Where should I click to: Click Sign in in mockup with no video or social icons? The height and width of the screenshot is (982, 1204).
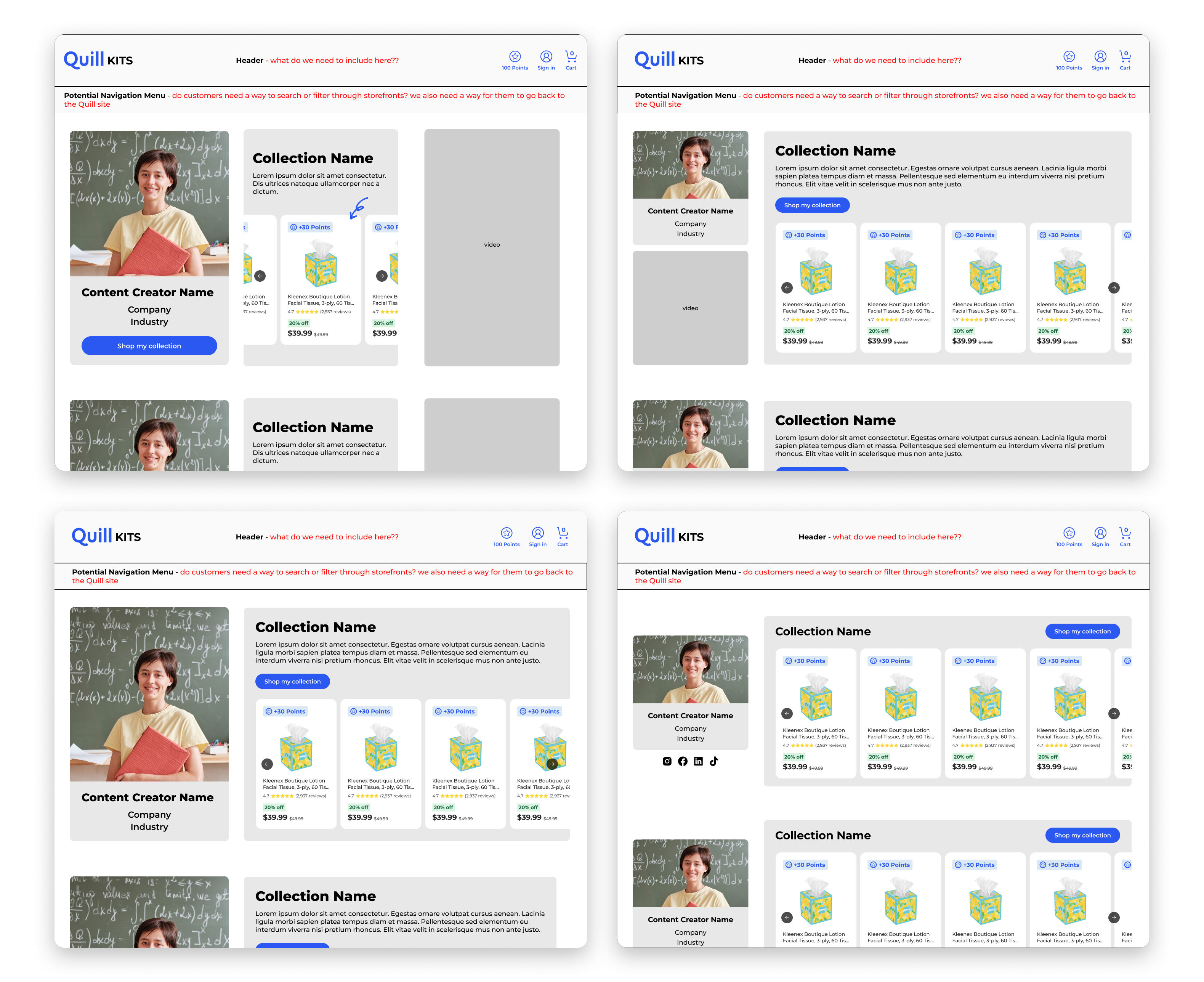(x=537, y=536)
